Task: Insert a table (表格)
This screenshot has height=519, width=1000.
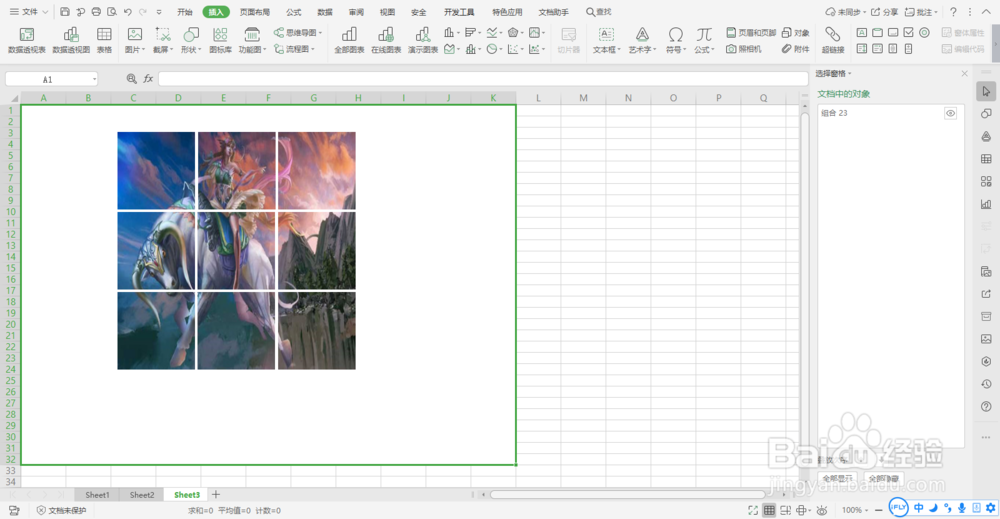Action: point(104,40)
